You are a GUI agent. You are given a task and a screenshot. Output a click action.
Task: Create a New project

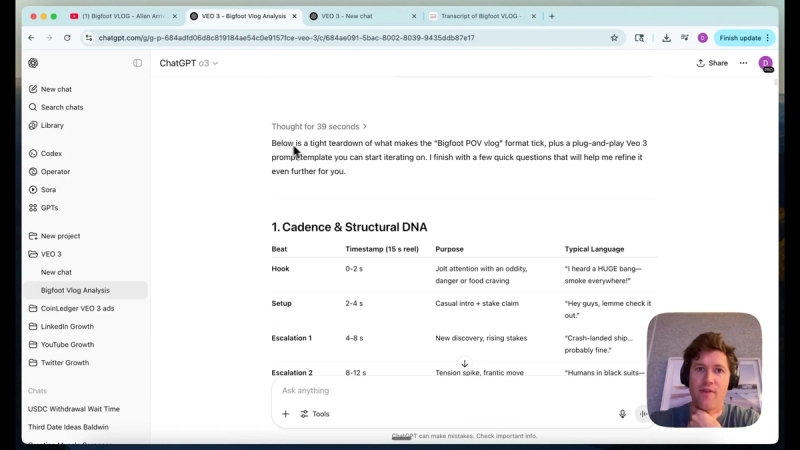[60, 236]
